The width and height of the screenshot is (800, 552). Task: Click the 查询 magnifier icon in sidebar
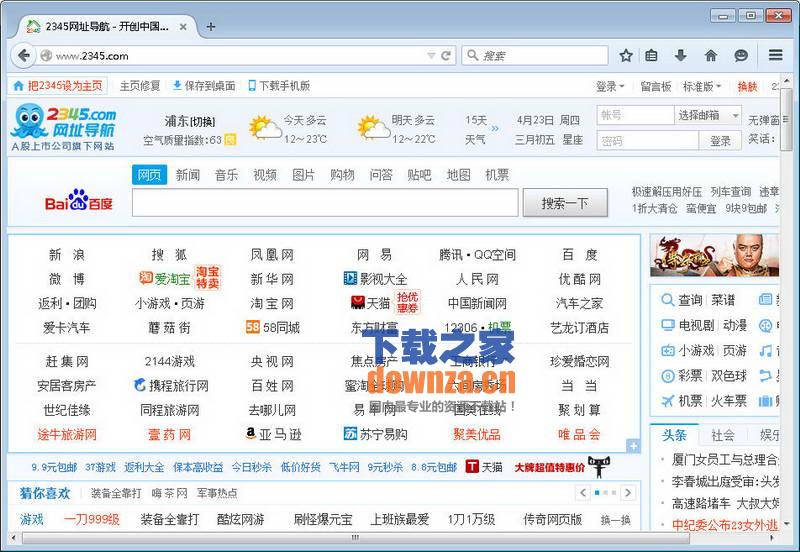(667, 300)
